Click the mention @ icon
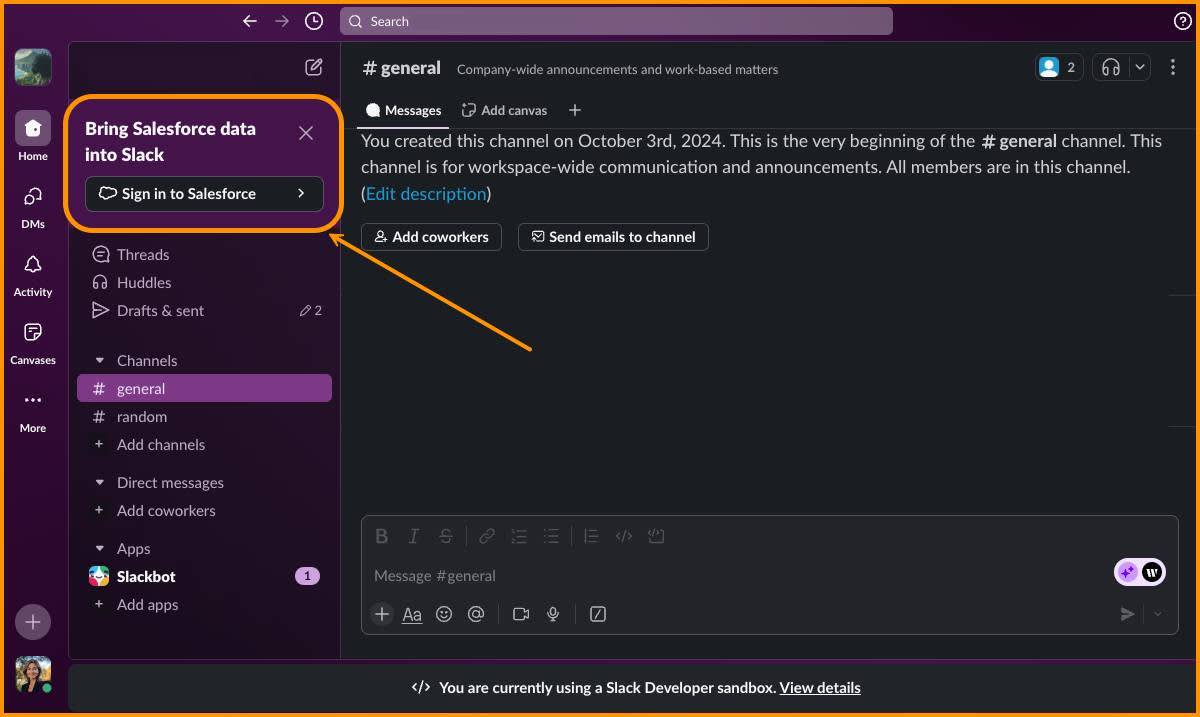The height and width of the screenshot is (717, 1200). [x=476, y=614]
